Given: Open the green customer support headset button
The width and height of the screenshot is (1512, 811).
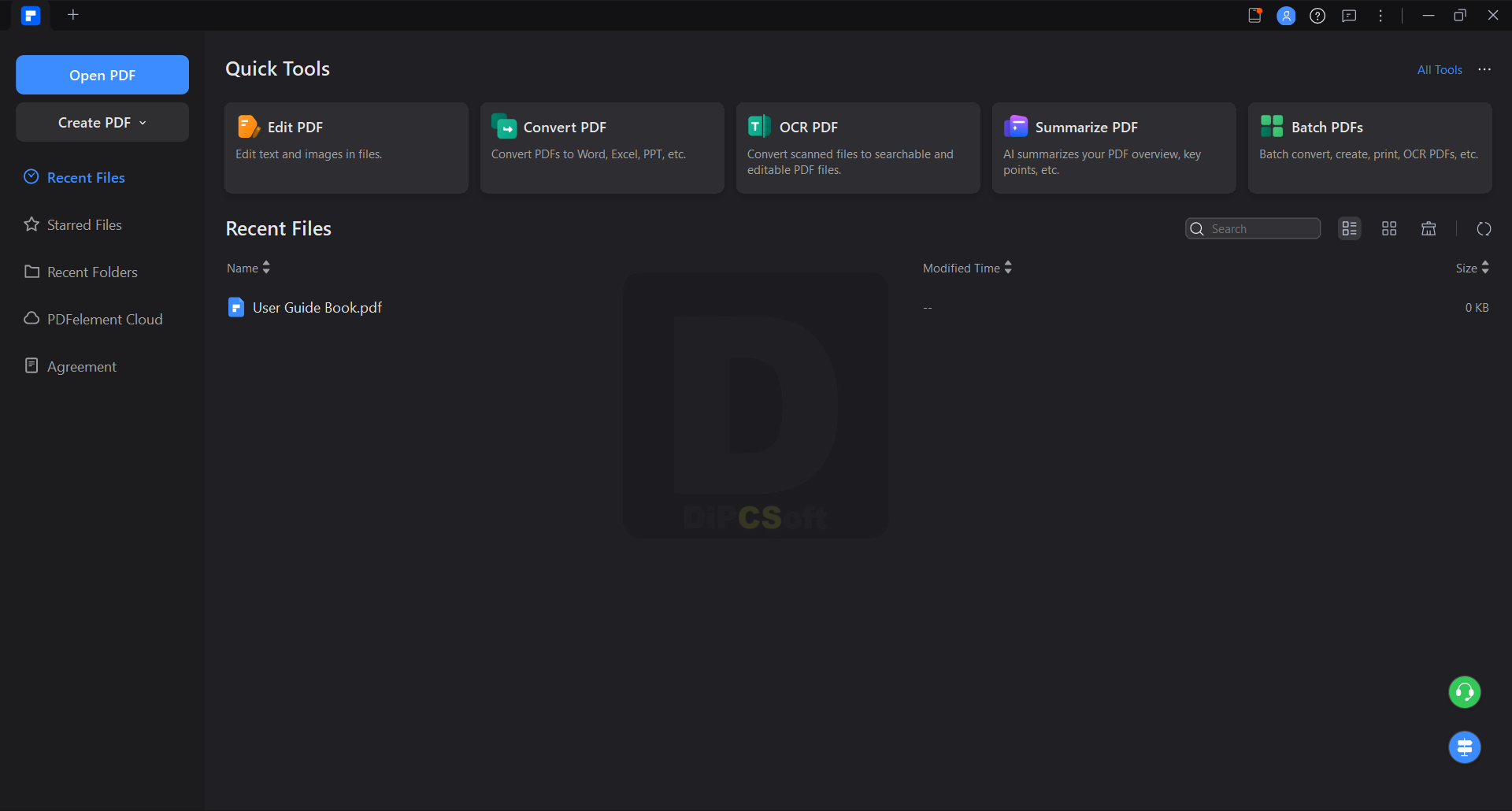Looking at the screenshot, I should (1465, 692).
